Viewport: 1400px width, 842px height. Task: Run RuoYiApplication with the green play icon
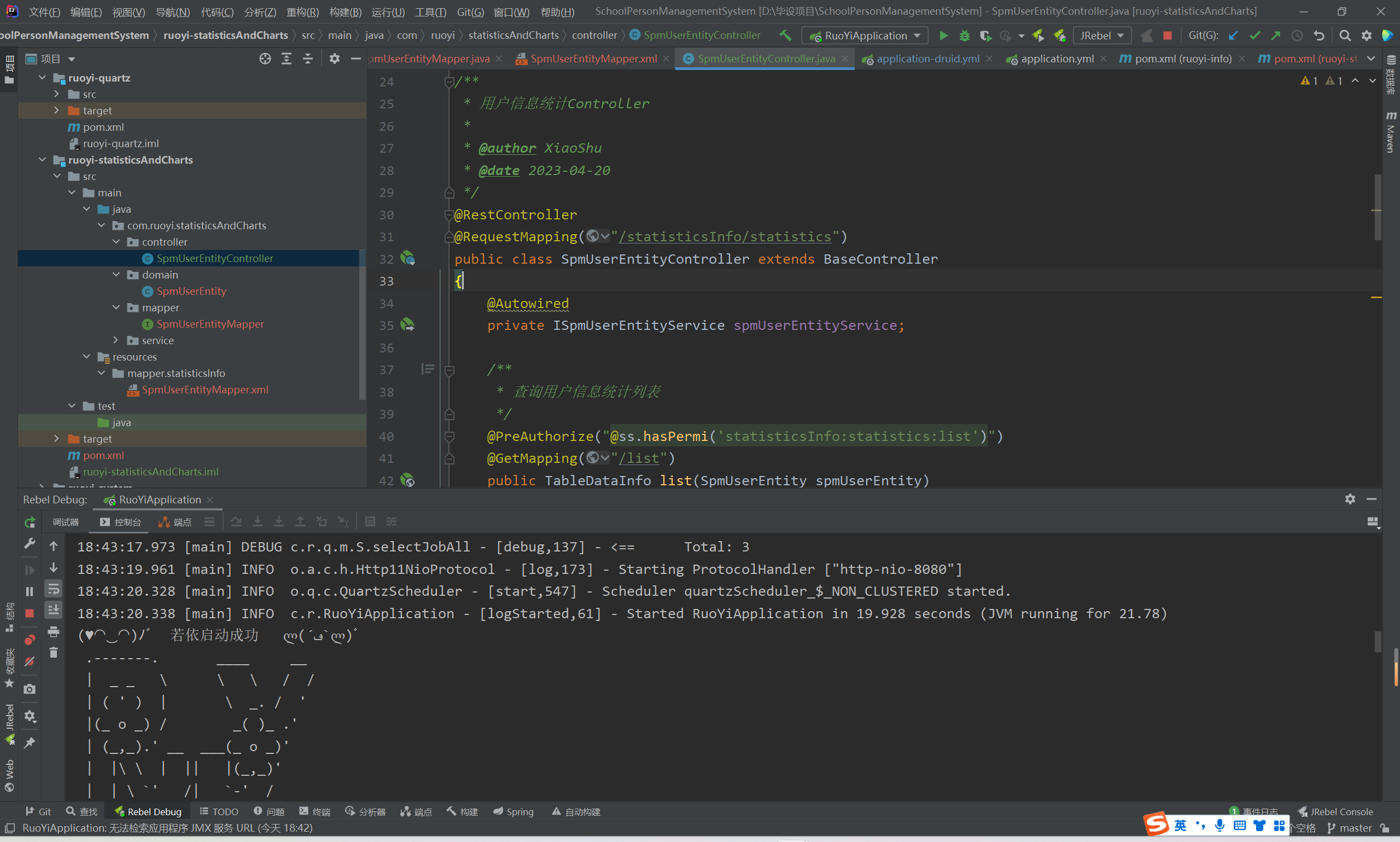pos(943,36)
